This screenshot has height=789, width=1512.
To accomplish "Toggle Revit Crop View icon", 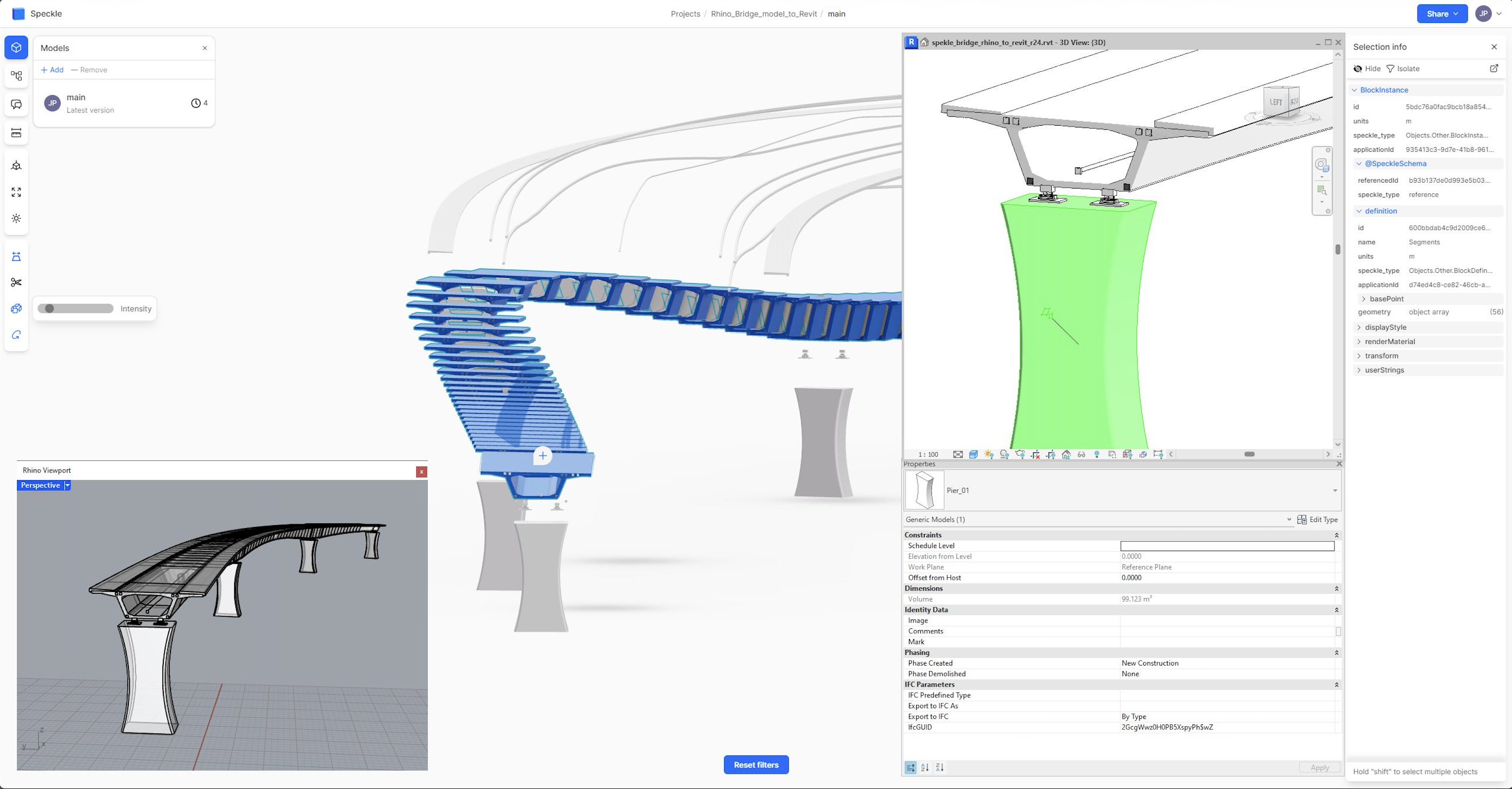I will (x=1036, y=454).
